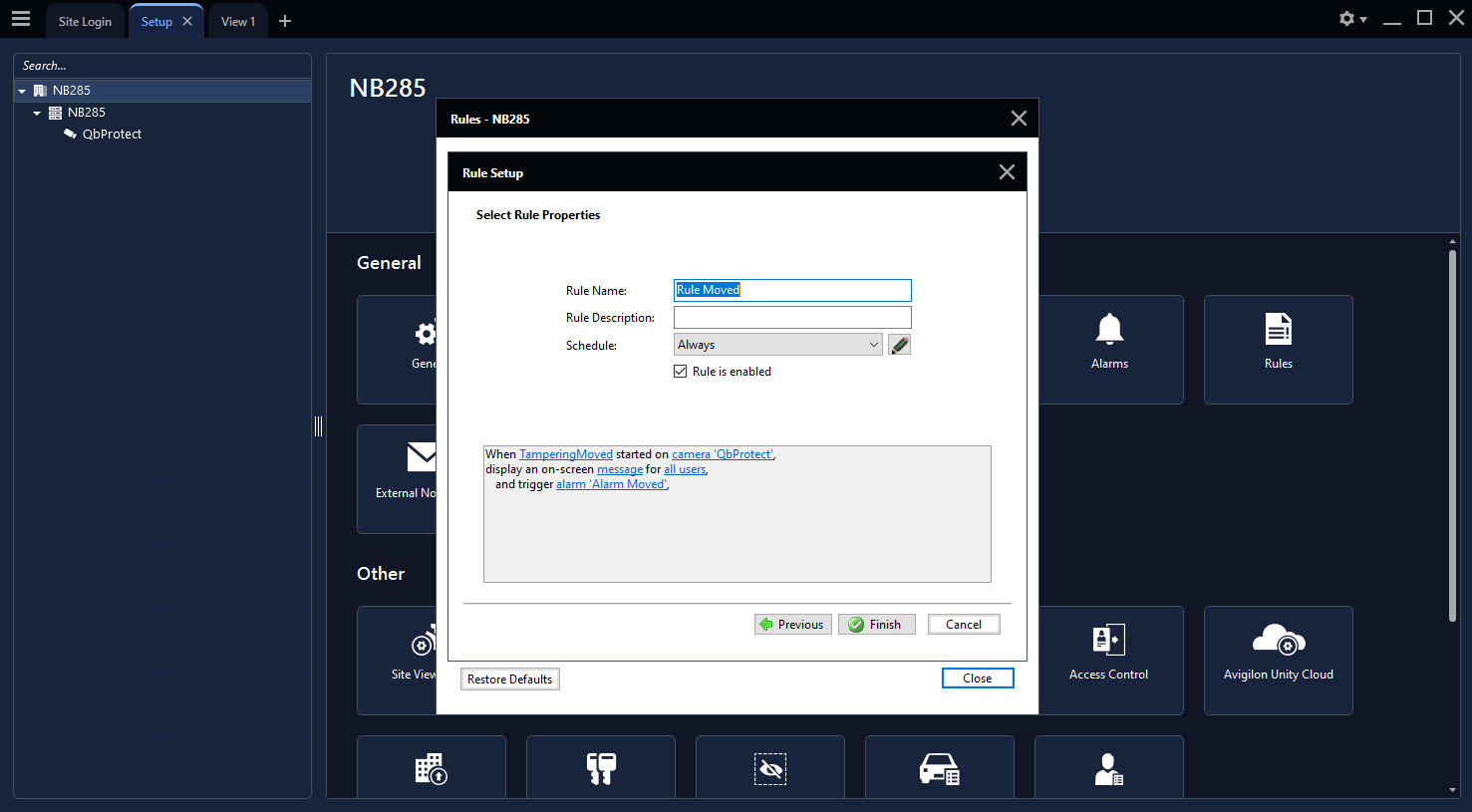Uncheck the Rule is enabled checkbox
Screen dimensions: 1472x812
point(681,372)
